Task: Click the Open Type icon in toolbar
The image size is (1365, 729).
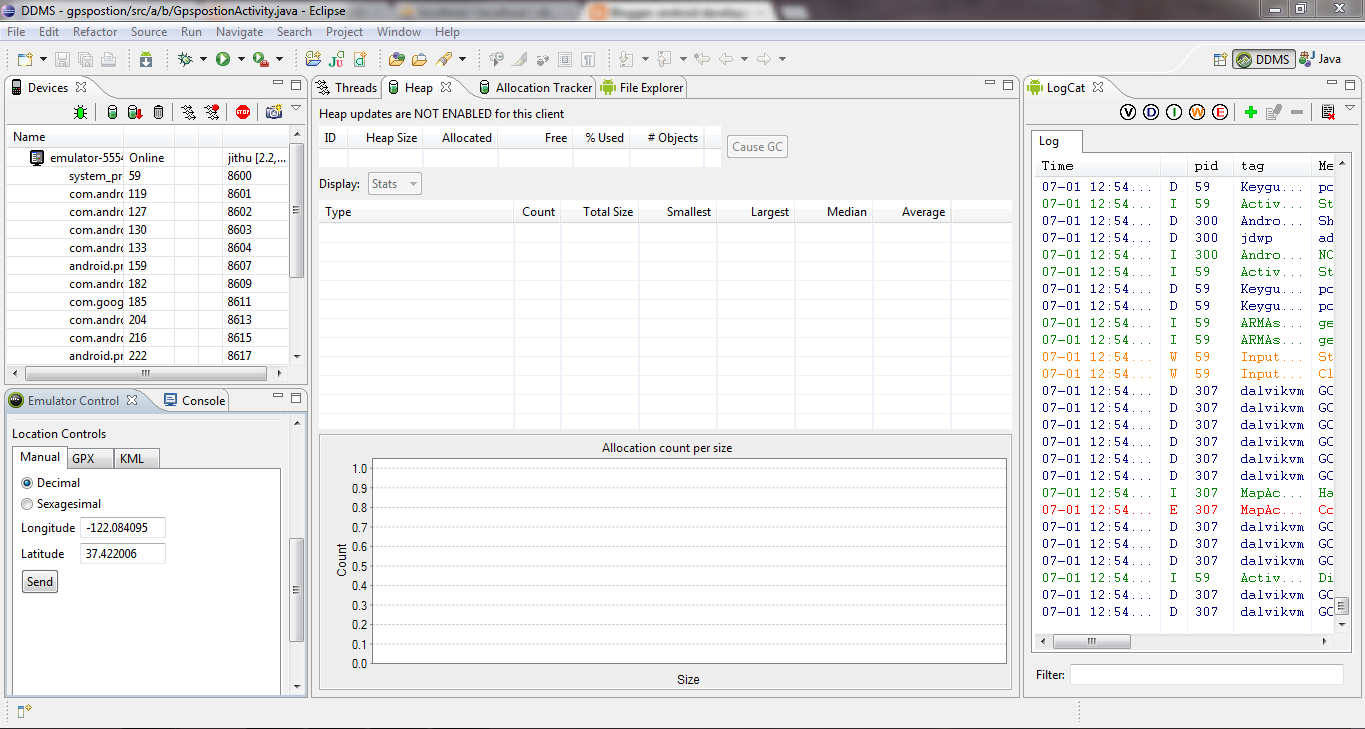Action: pos(397,59)
